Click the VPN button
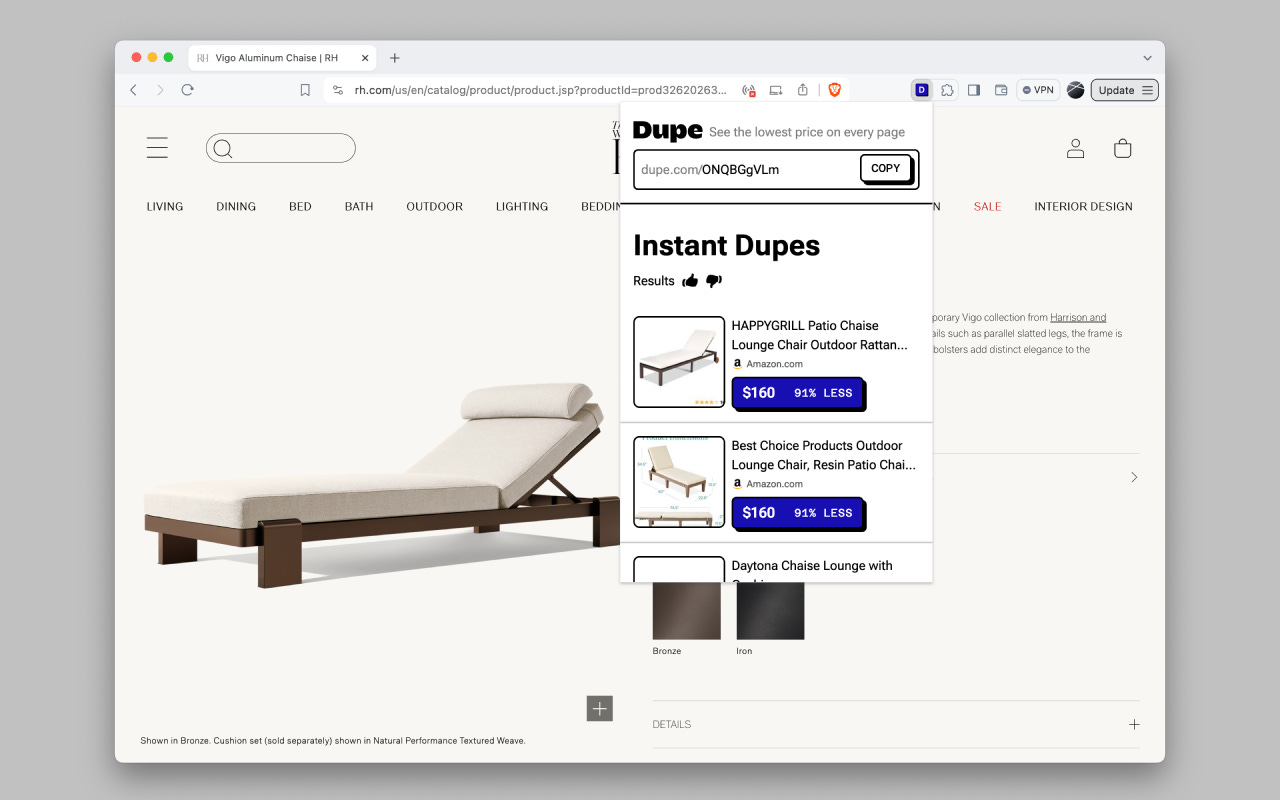This screenshot has height=800, width=1280. point(1038,90)
